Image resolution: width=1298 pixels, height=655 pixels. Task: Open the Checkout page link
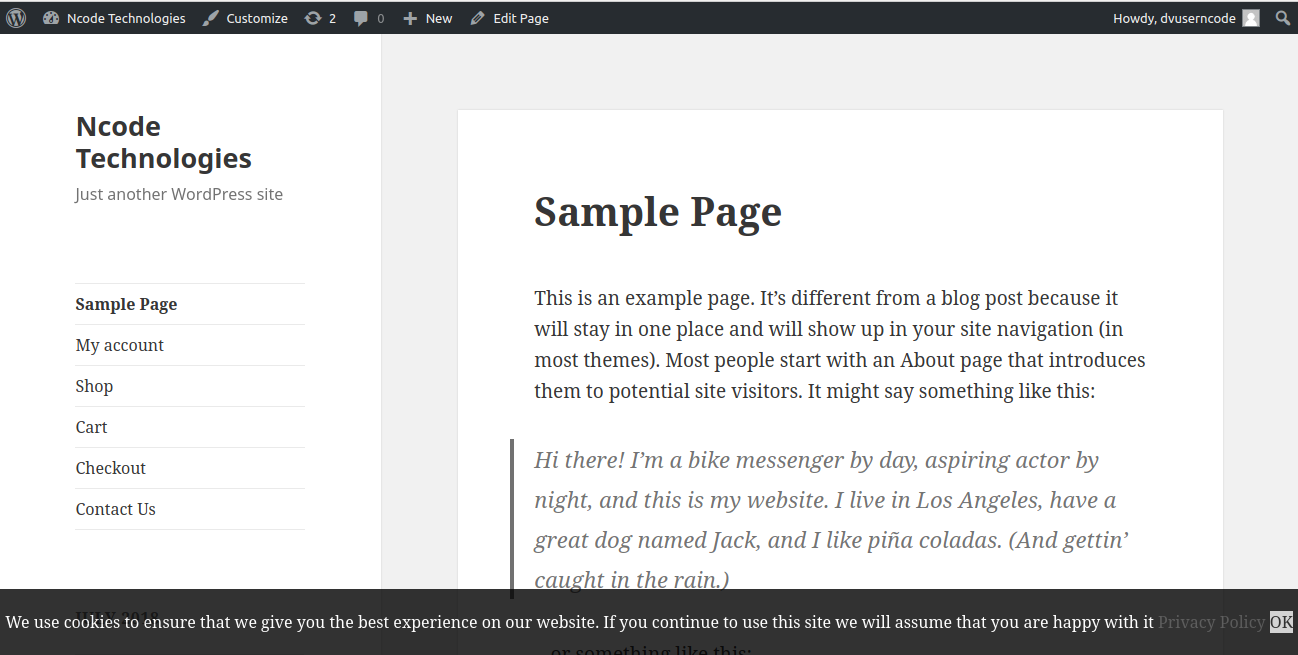(111, 468)
